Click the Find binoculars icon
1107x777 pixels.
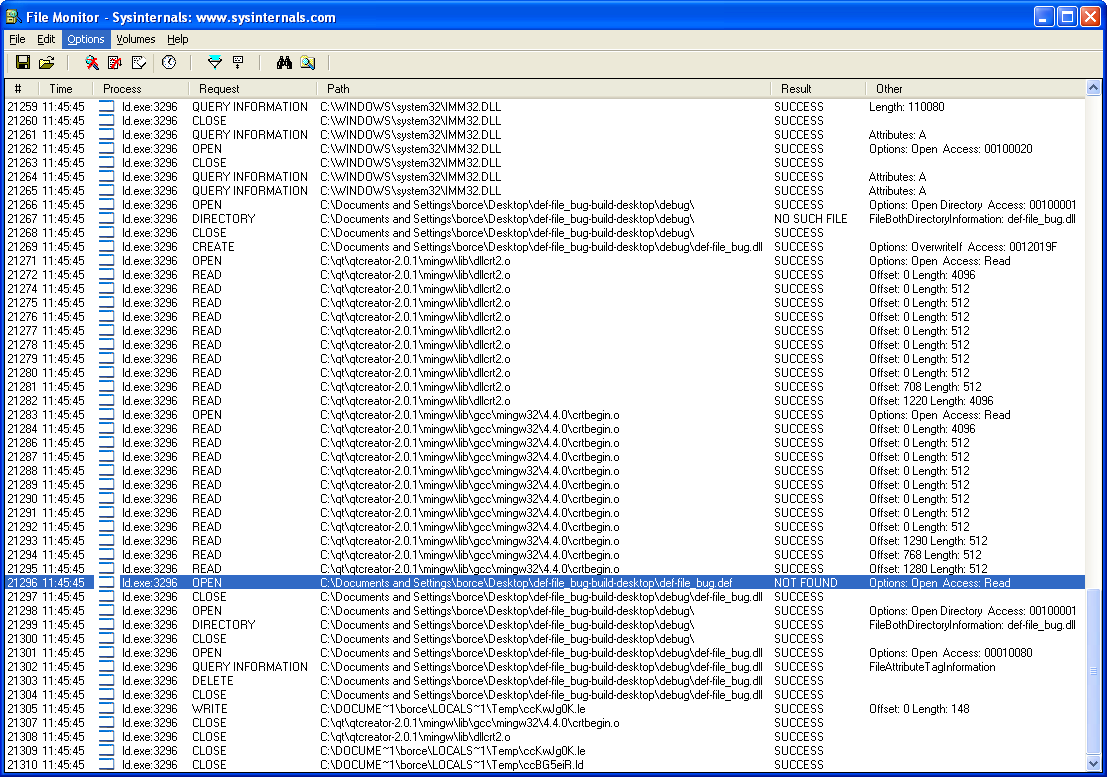[x=284, y=63]
